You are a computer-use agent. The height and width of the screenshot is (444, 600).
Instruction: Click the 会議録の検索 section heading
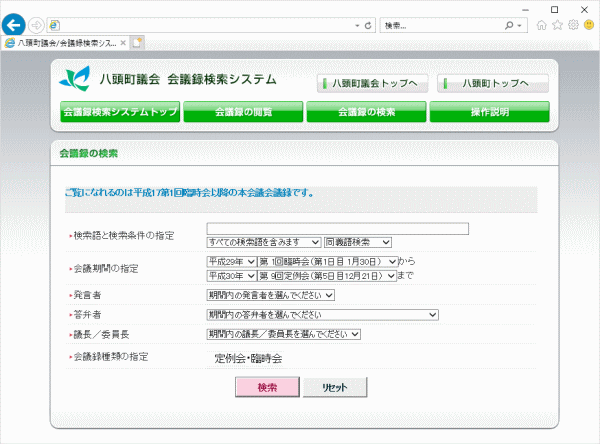(88, 153)
